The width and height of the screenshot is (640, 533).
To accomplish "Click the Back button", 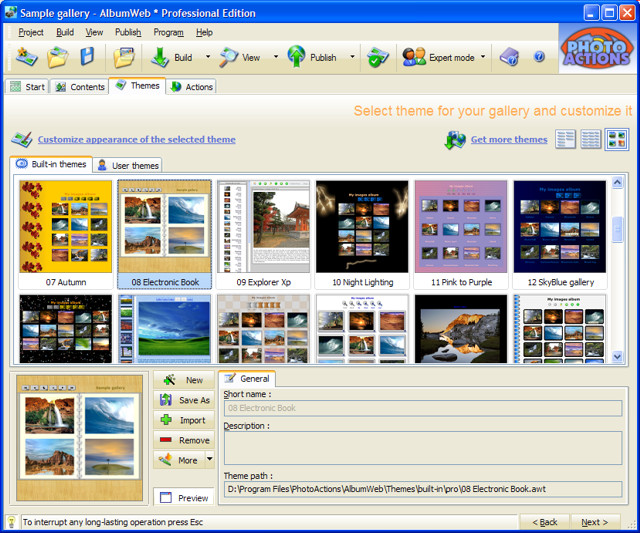I will 544,522.
